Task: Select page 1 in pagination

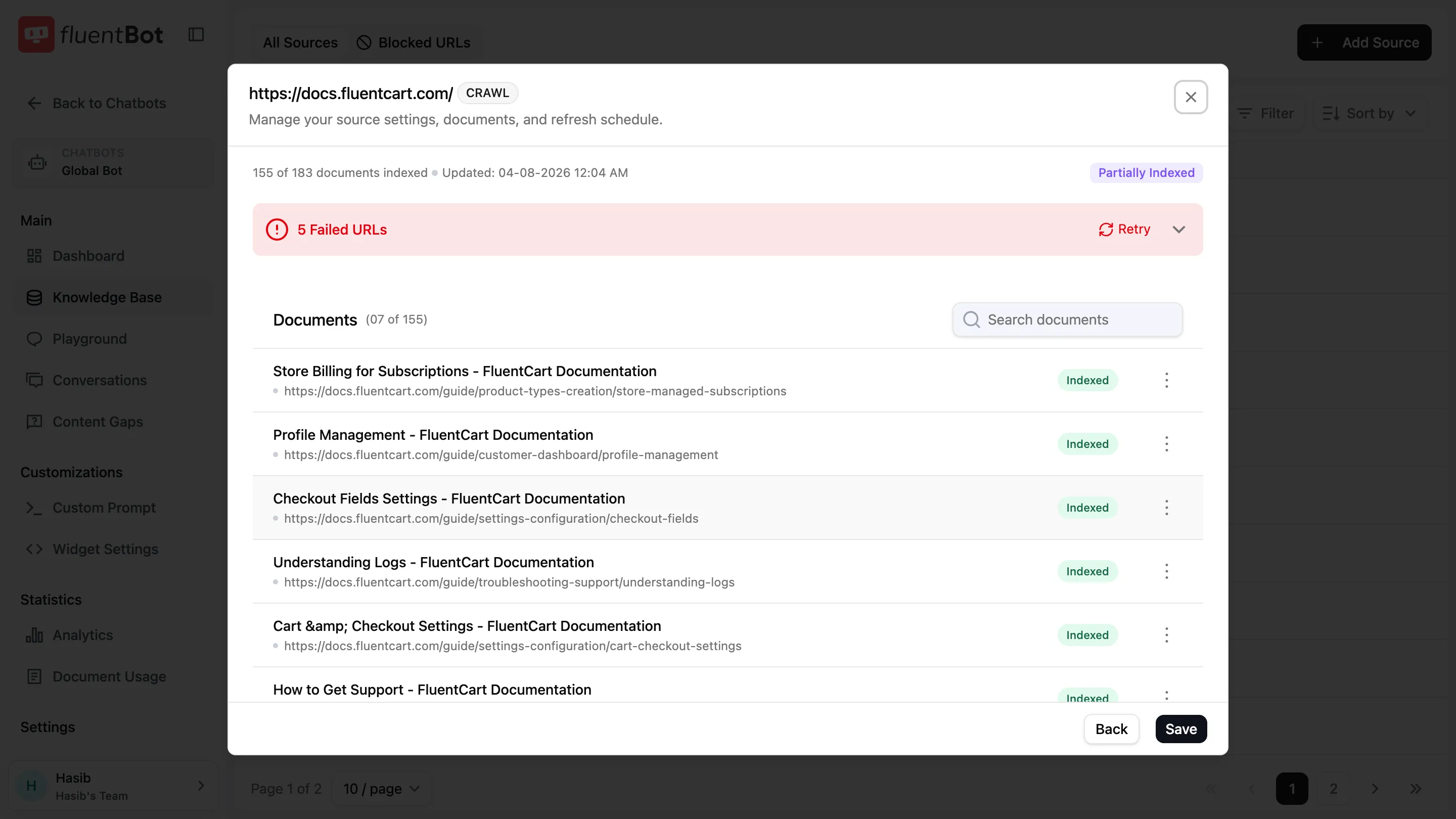Action: tap(1292, 789)
